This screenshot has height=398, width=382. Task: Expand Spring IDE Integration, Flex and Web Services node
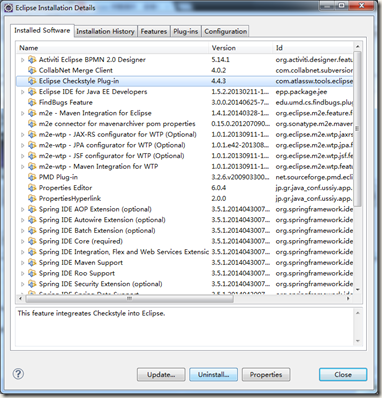pos(23,252)
